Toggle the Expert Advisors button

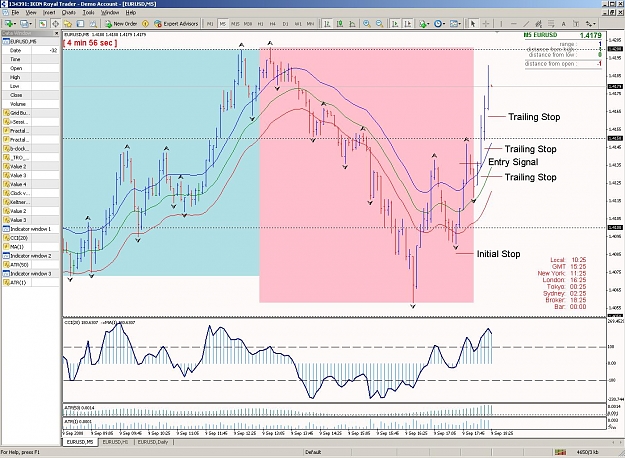click(x=176, y=24)
